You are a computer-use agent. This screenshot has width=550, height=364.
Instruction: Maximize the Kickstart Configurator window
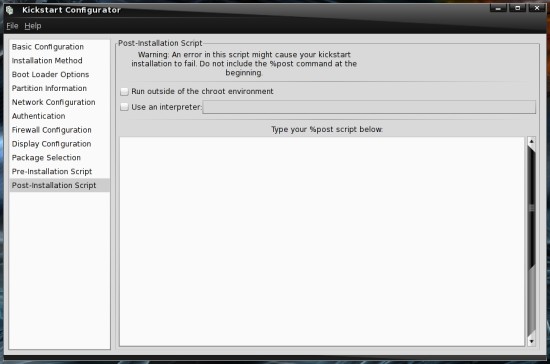click(517, 8)
